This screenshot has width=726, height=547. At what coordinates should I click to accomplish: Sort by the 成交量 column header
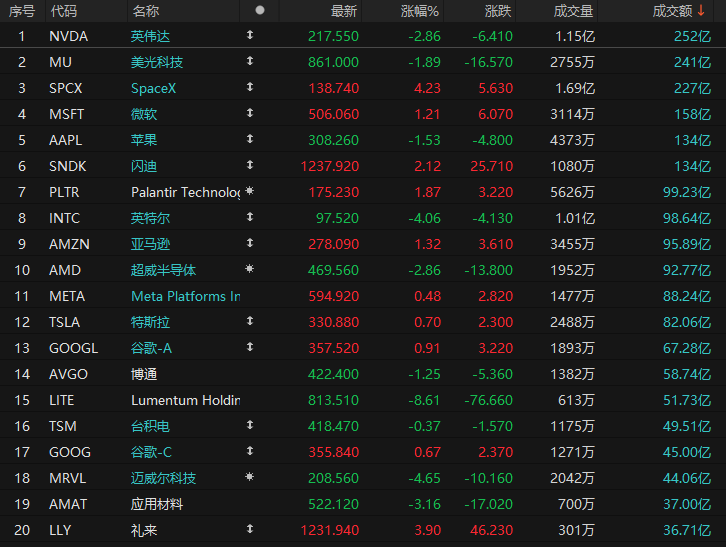click(573, 11)
